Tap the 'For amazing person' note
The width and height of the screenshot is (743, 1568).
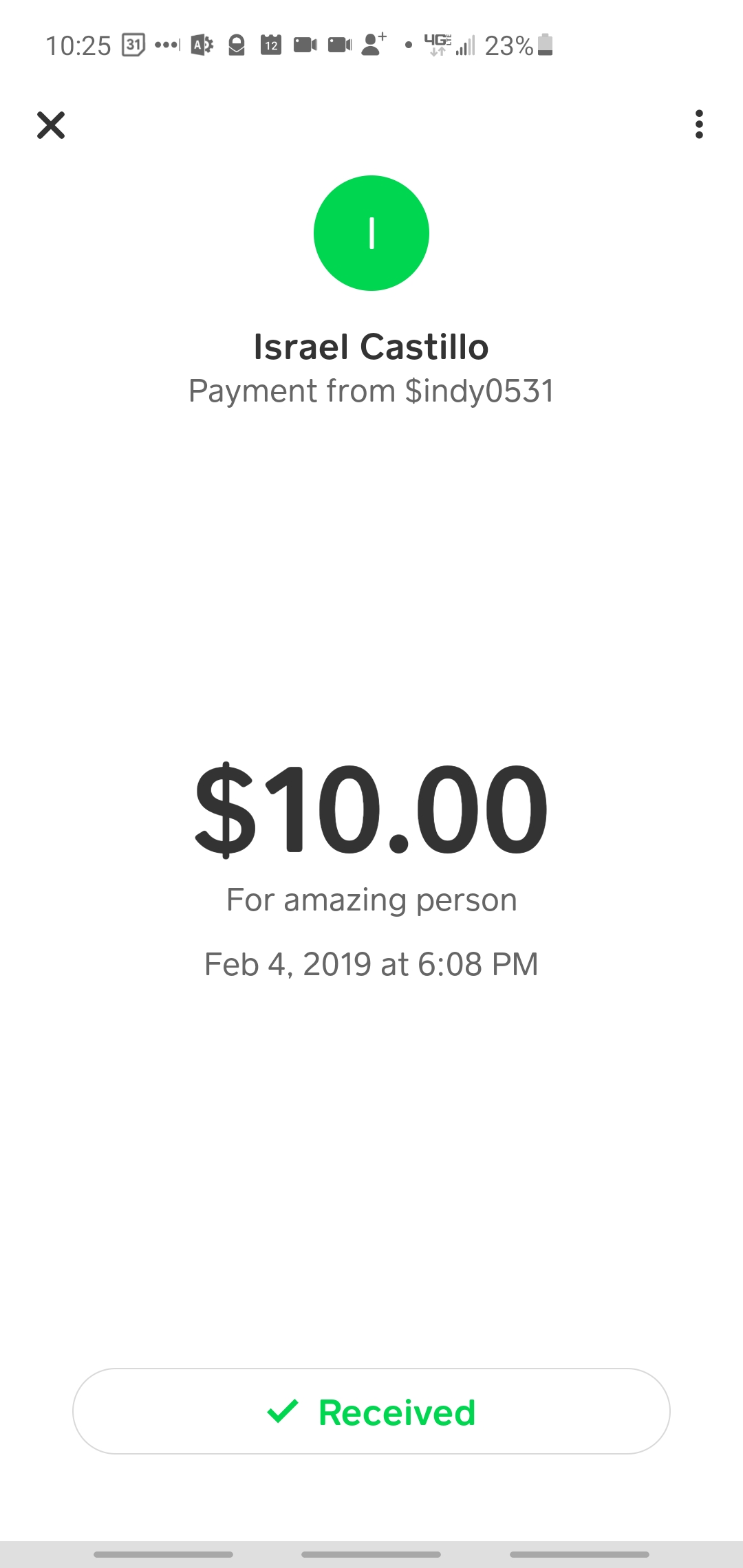(371, 900)
